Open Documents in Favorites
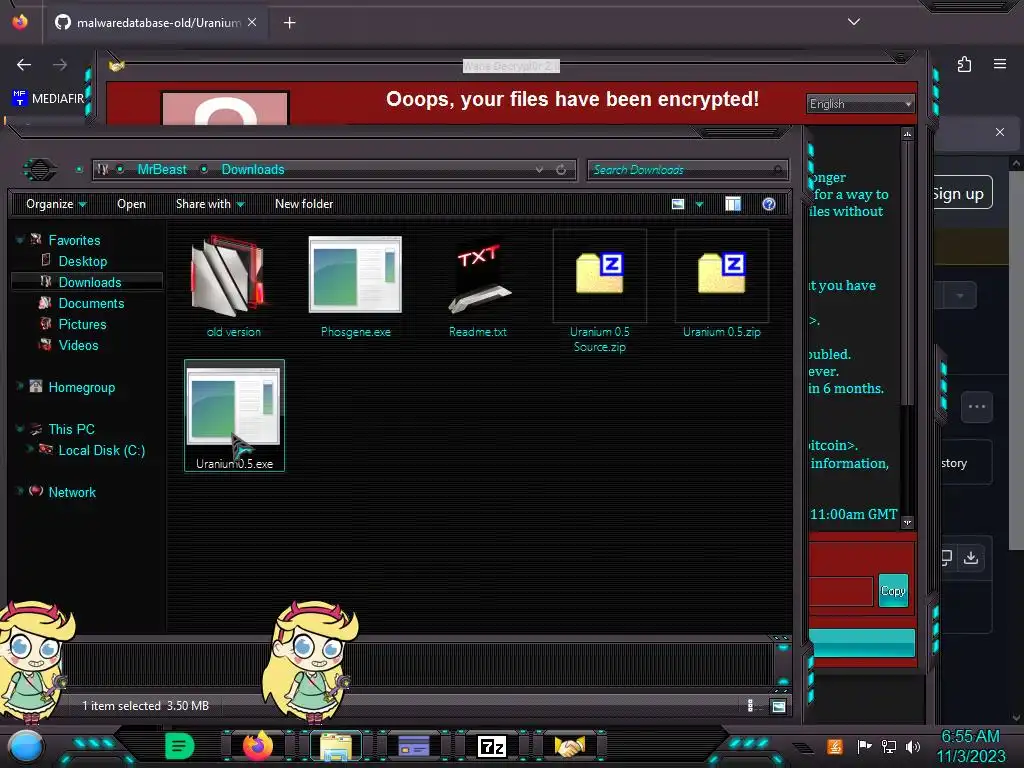 (91, 303)
